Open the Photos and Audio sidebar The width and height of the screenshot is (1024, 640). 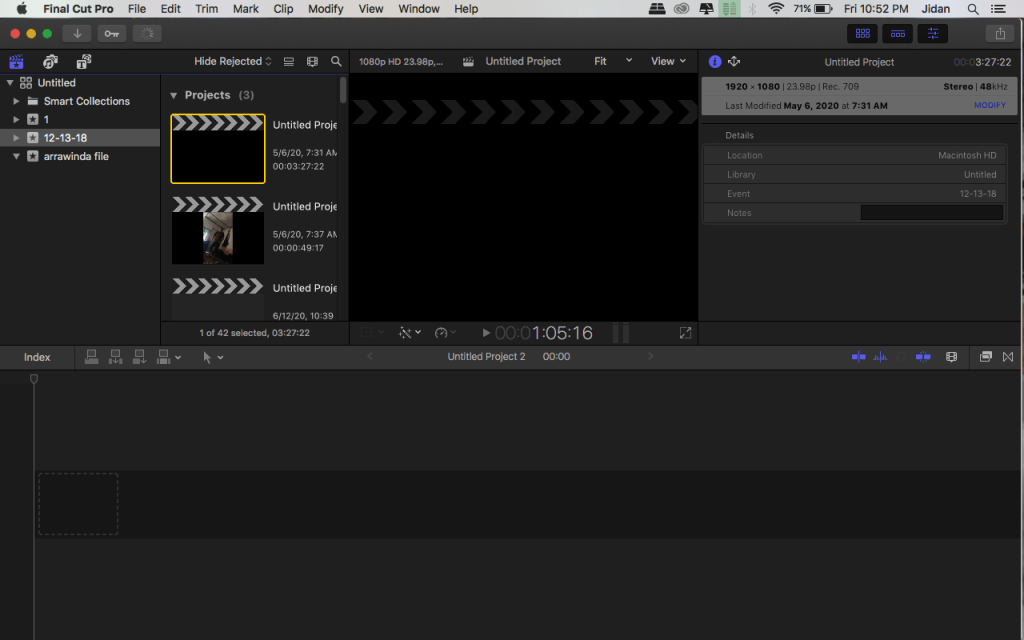[50, 61]
